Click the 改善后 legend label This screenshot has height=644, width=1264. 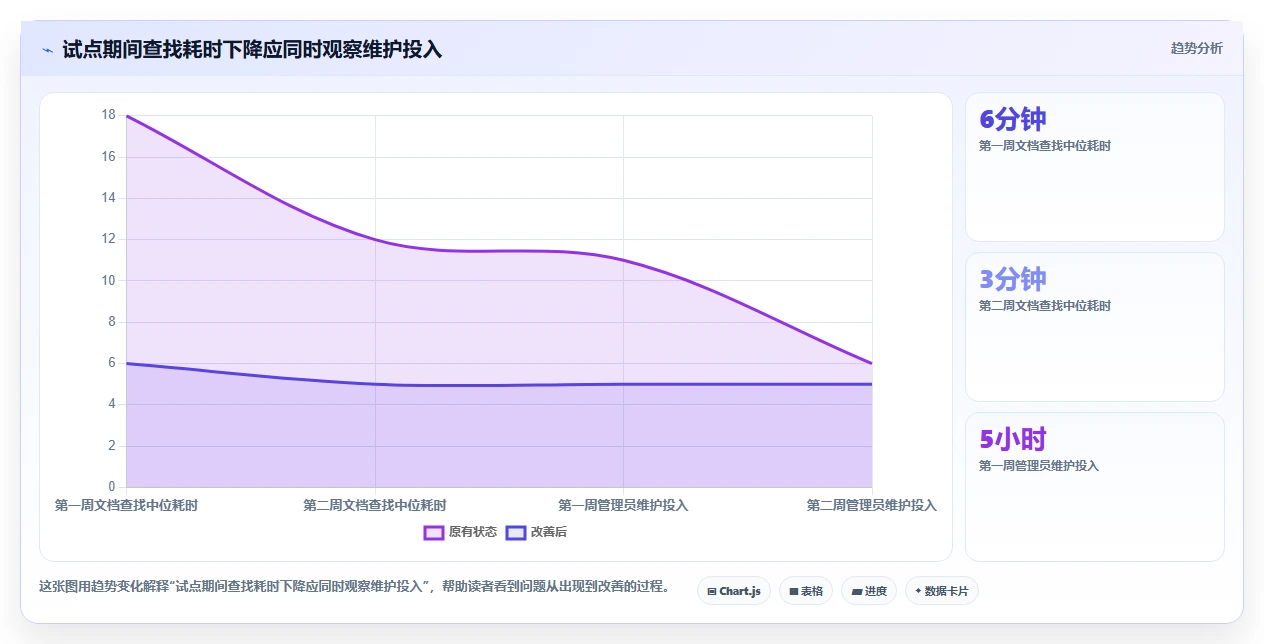click(x=549, y=532)
